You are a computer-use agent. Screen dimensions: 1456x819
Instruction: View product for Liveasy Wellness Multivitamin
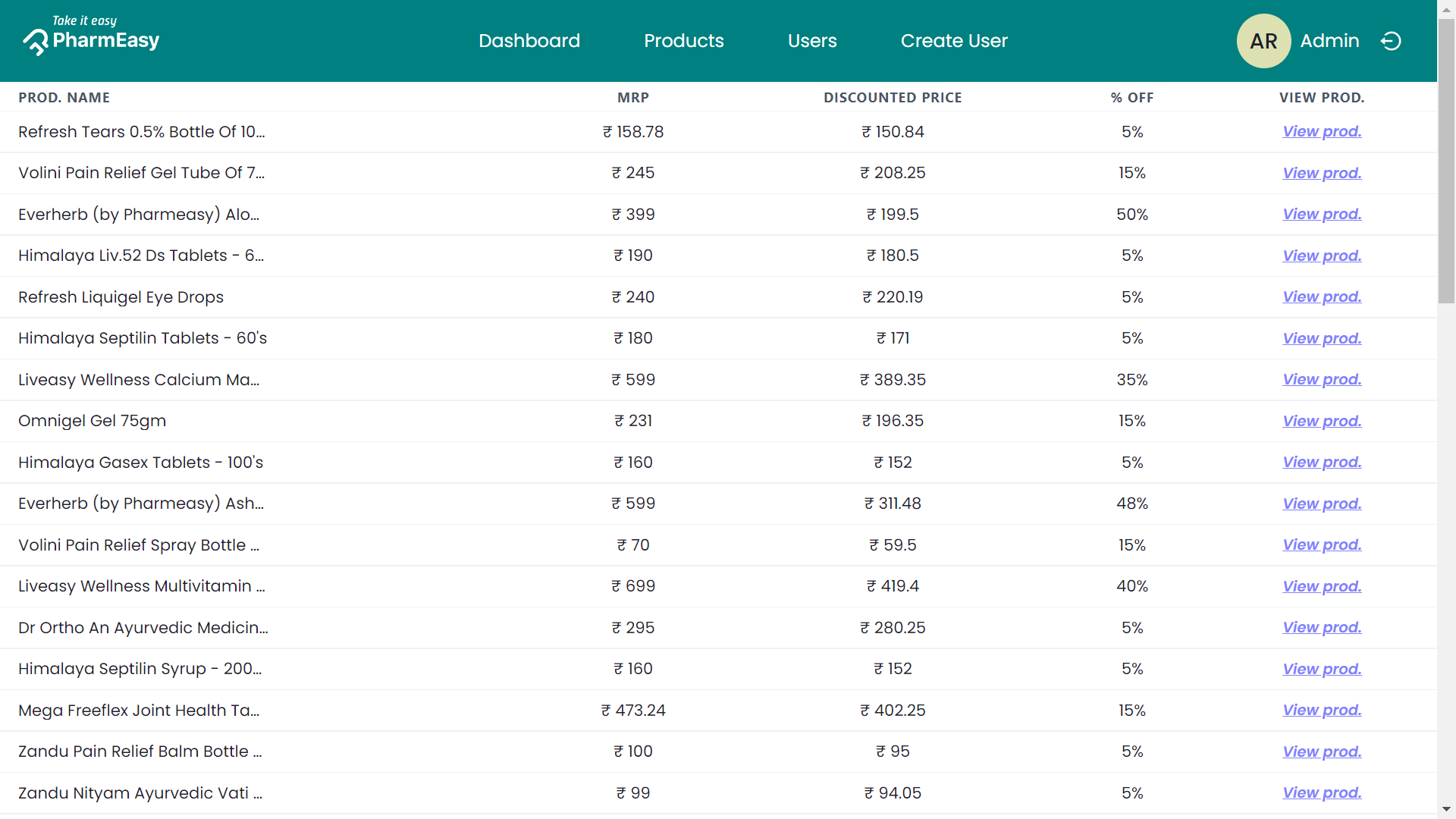[x=1321, y=586]
